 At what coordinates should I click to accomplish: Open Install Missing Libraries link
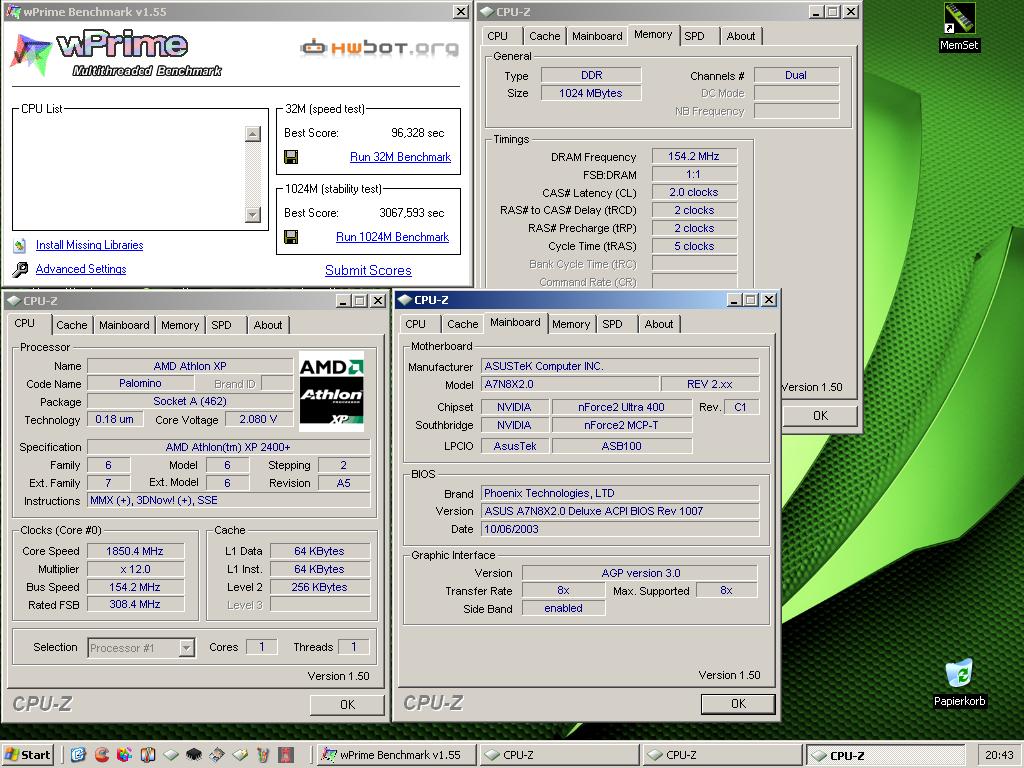pos(89,245)
